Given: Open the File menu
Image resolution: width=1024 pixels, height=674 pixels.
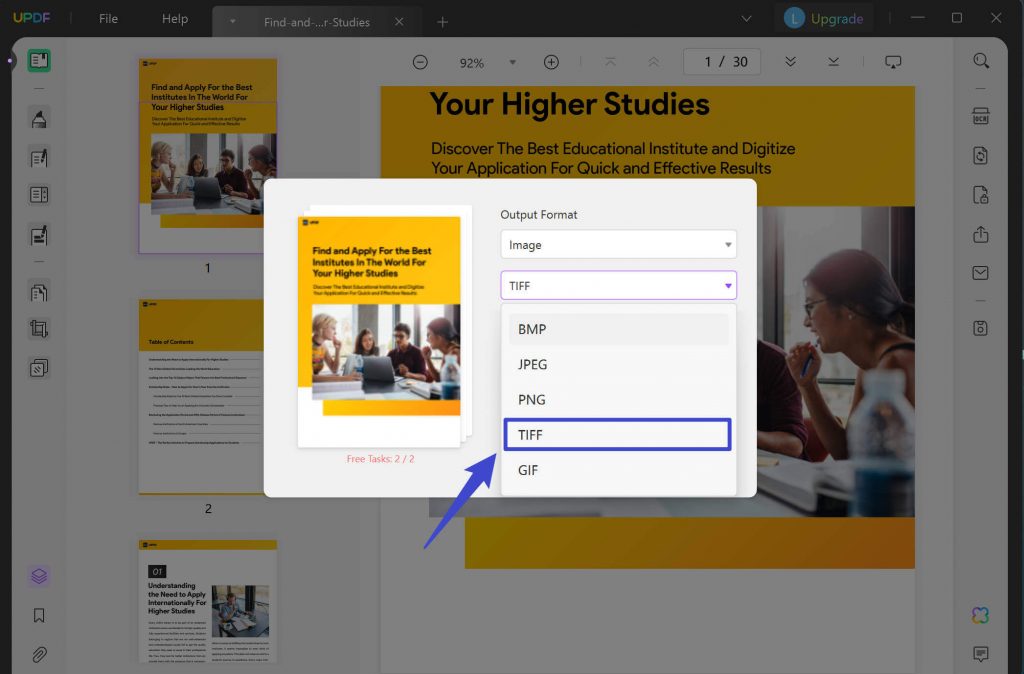Looking at the screenshot, I should click(107, 17).
